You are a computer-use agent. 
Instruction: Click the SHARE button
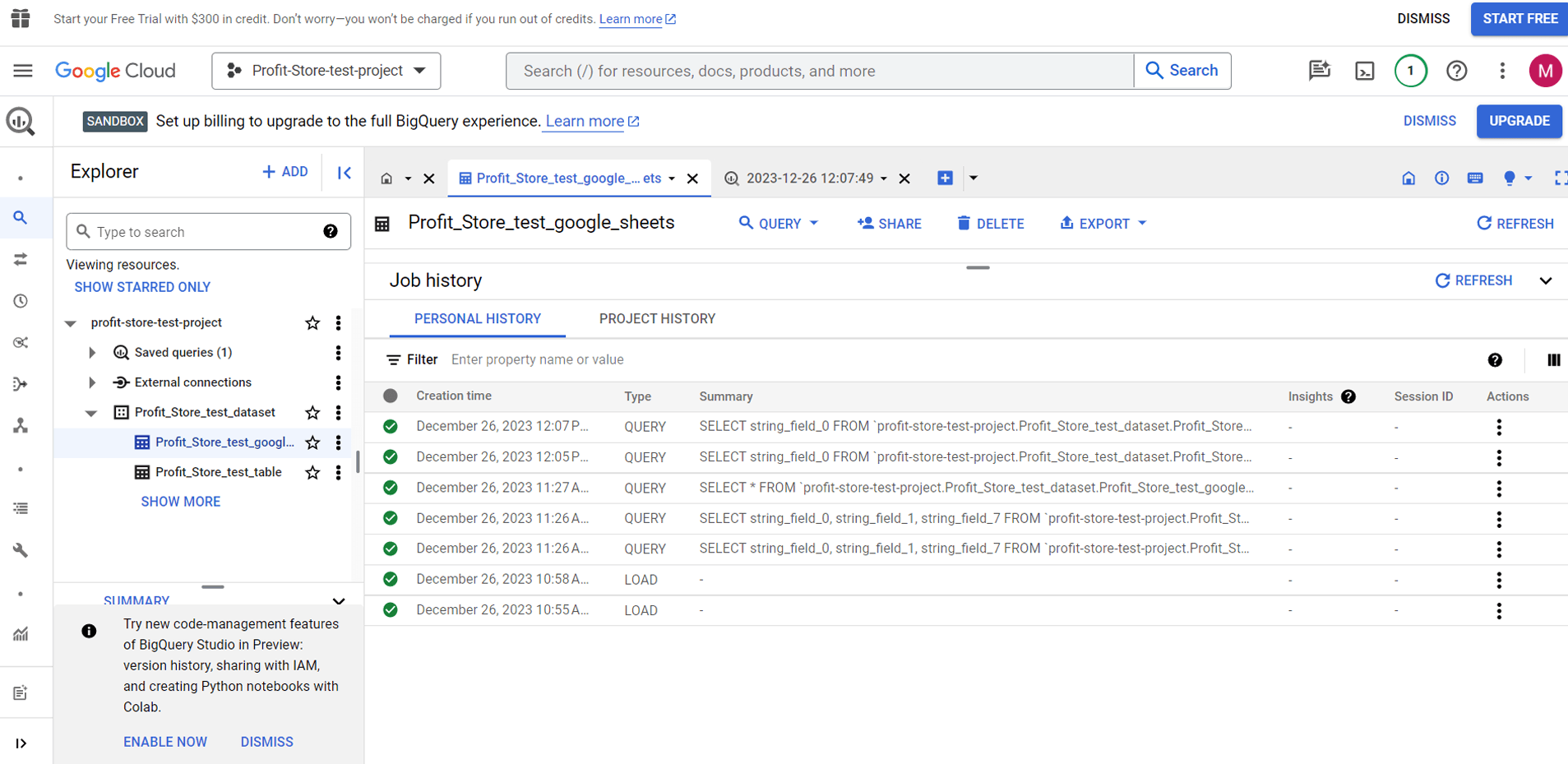click(889, 224)
